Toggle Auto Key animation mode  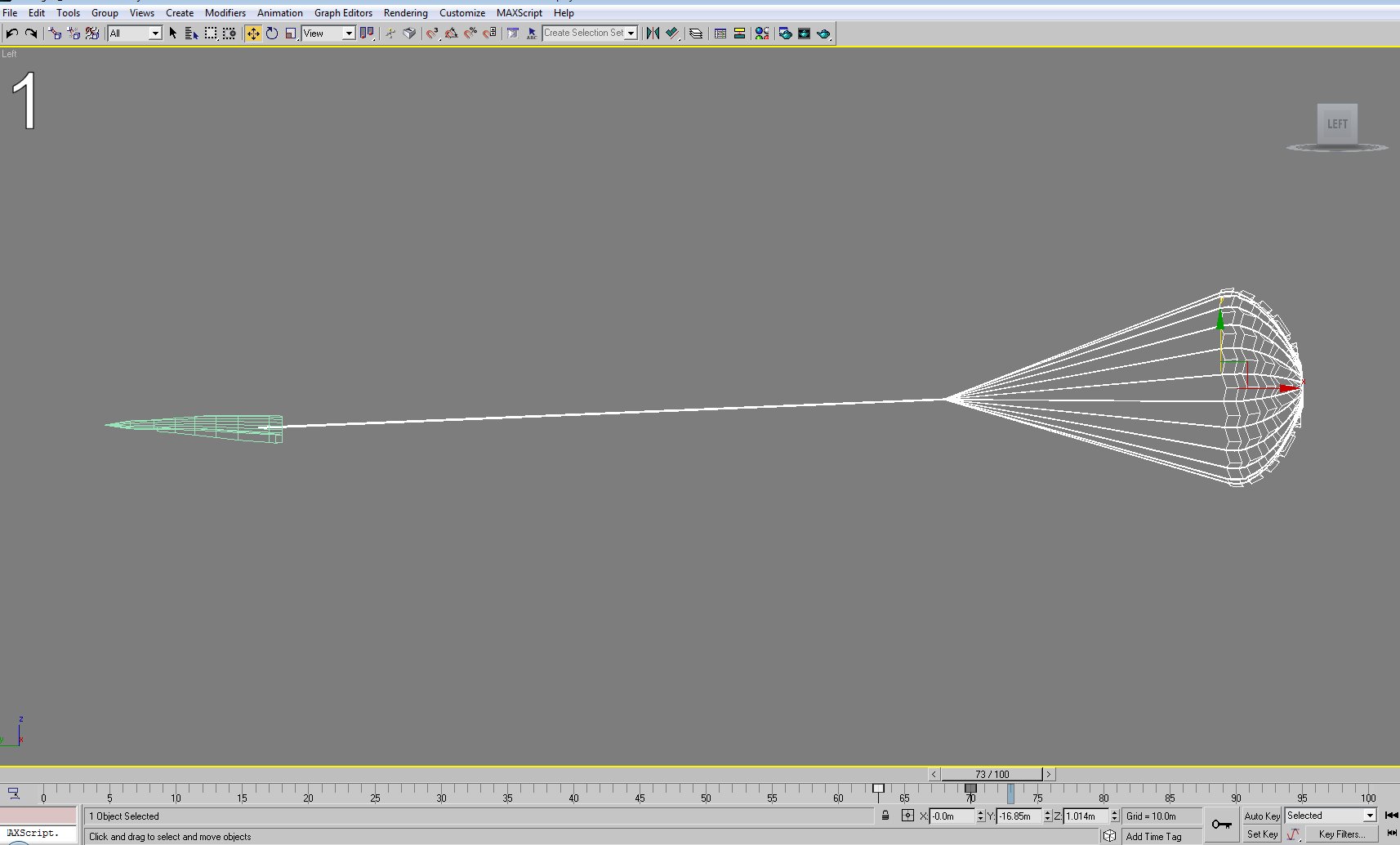[x=1262, y=816]
